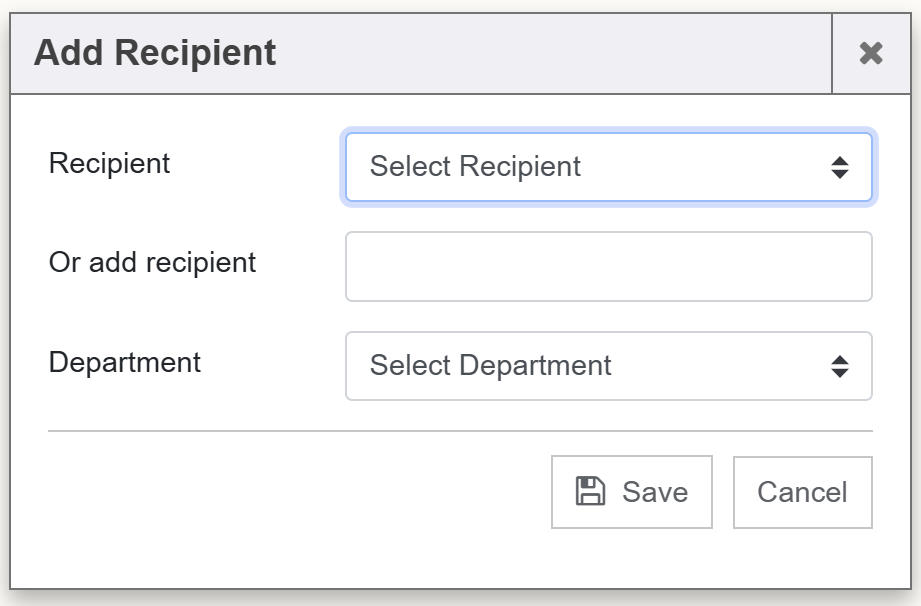Click the word Save in button
Image resolution: width=921 pixels, height=606 pixels.
(654, 492)
